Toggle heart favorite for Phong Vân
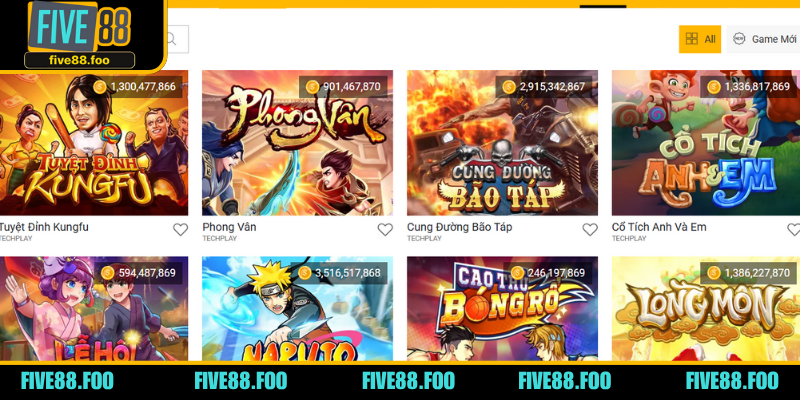 click(x=385, y=230)
